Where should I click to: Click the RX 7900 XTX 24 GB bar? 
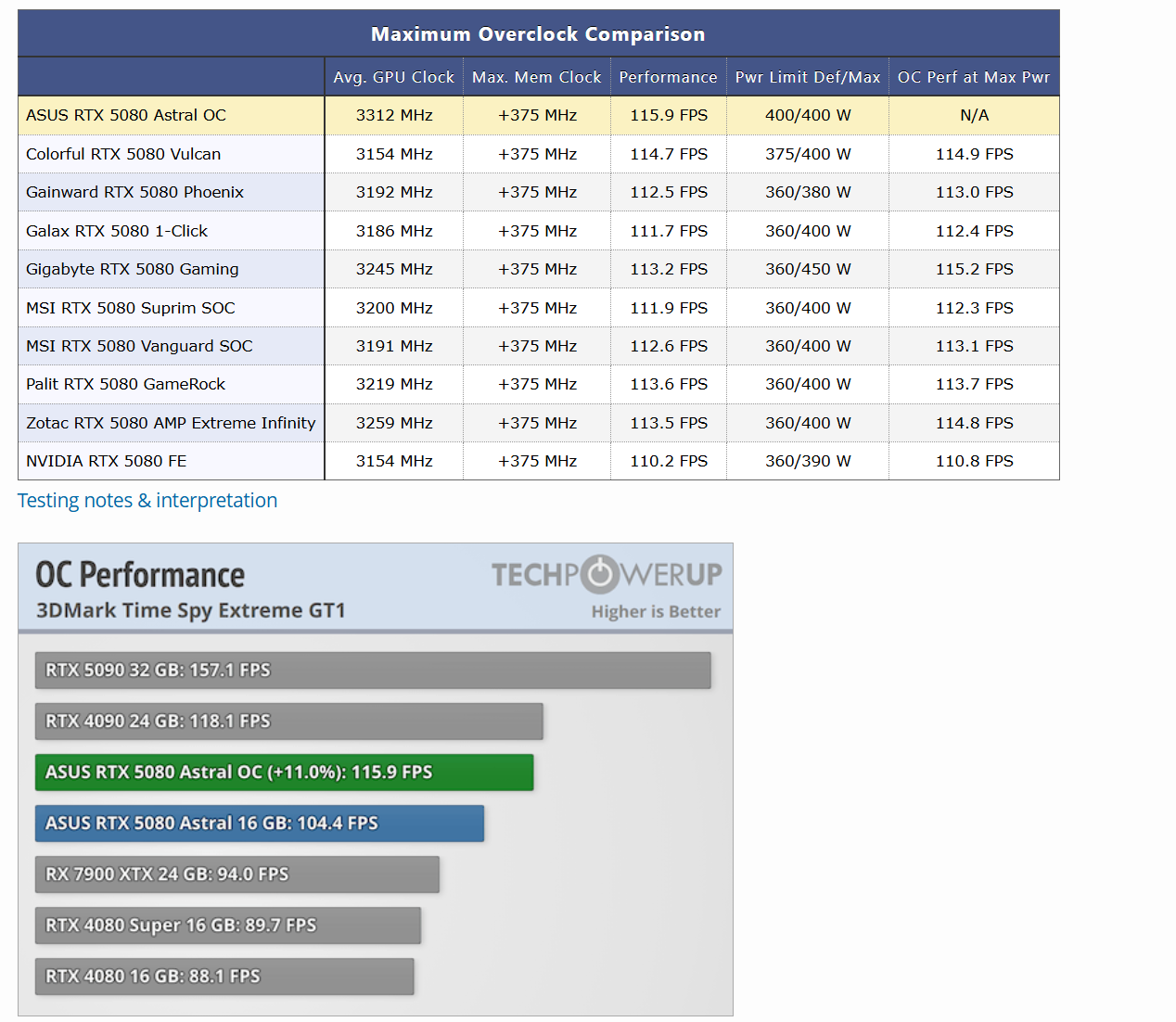tap(236, 875)
